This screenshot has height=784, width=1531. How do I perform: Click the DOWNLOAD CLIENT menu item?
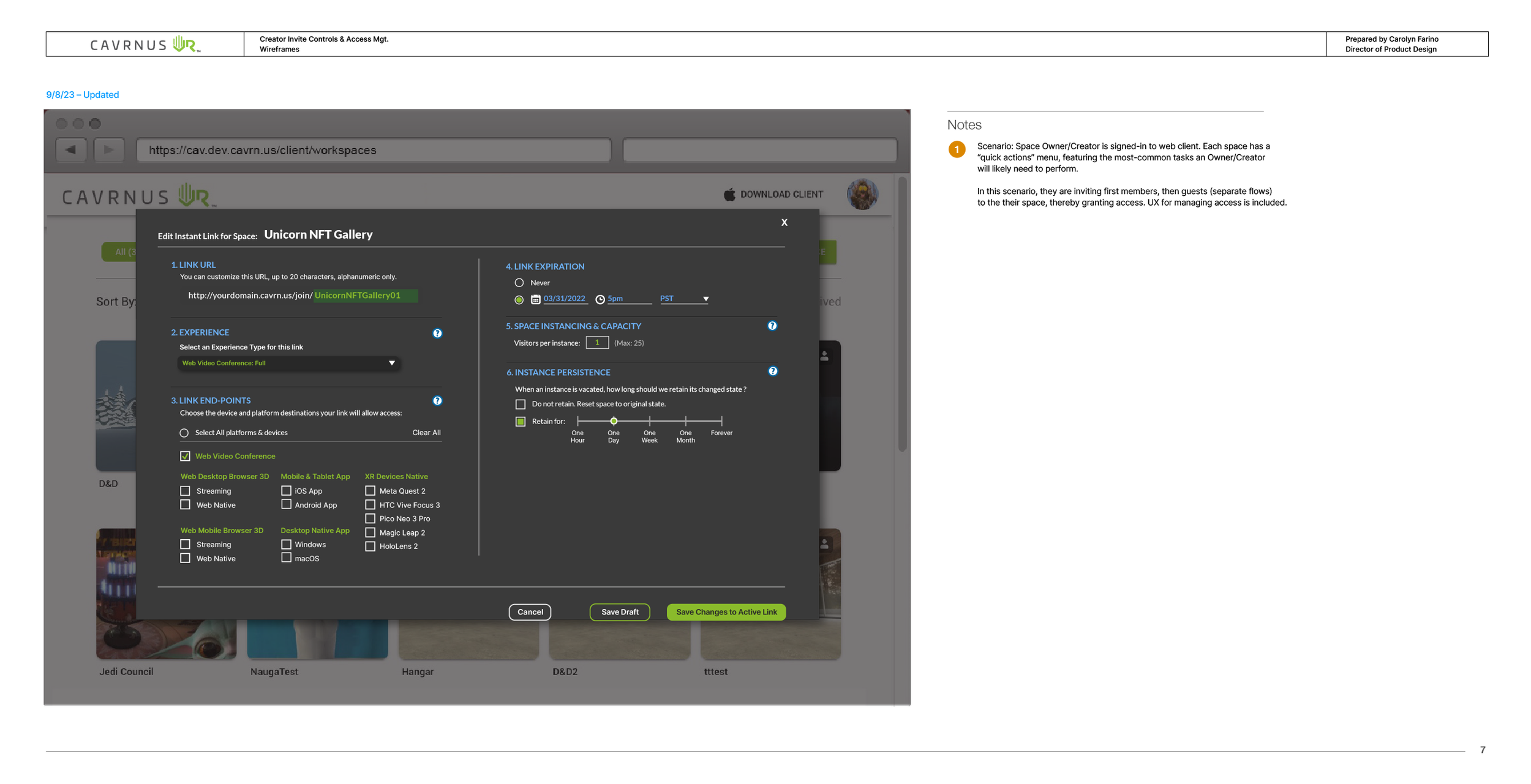(781, 194)
